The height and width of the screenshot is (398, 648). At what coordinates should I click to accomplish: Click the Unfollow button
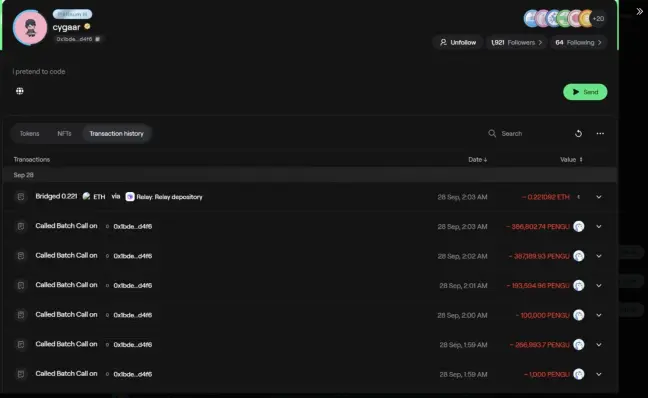tap(458, 43)
